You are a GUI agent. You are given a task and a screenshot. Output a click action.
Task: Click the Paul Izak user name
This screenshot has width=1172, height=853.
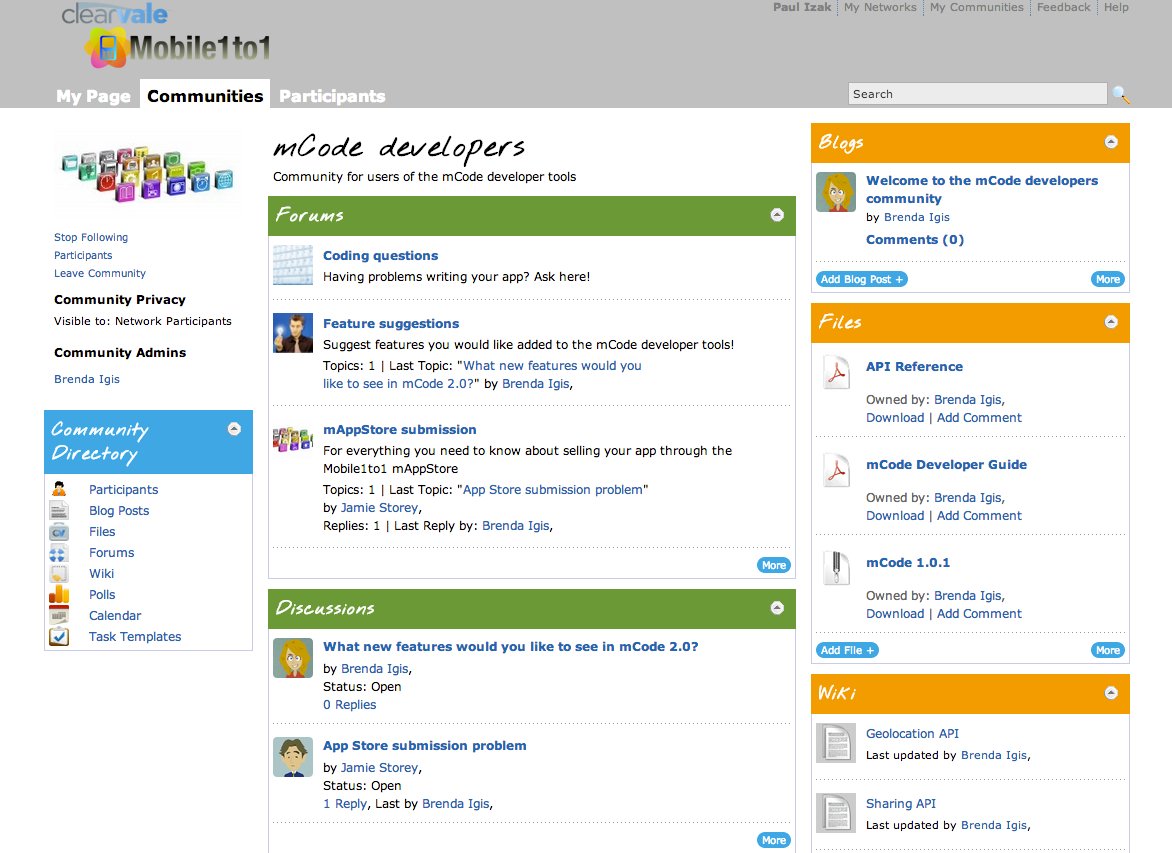tap(801, 7)
